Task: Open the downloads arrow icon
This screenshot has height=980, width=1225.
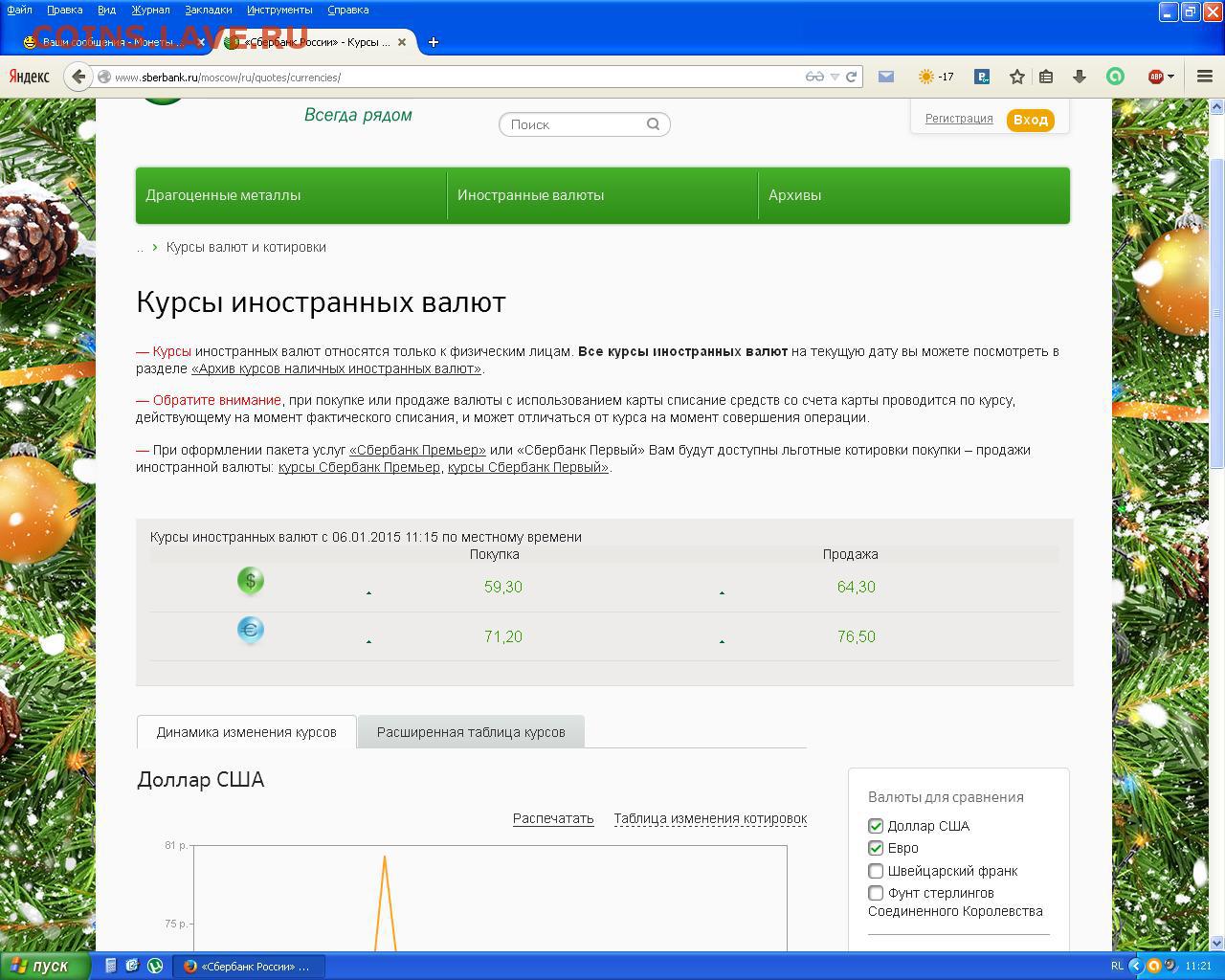Action: coord(1080,77)
